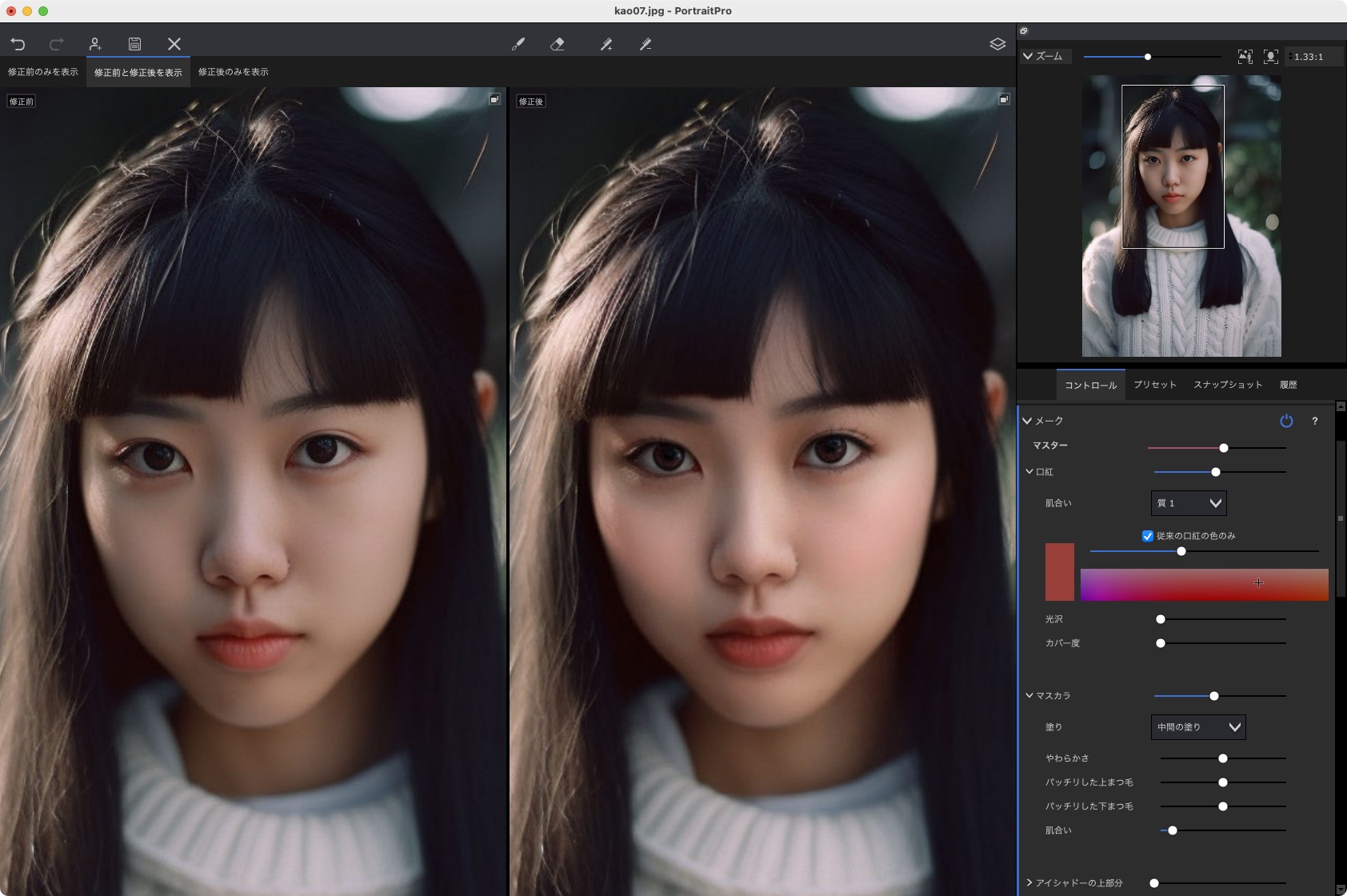Click the 口紅 strength slider handle

[x=1216, y=472]
